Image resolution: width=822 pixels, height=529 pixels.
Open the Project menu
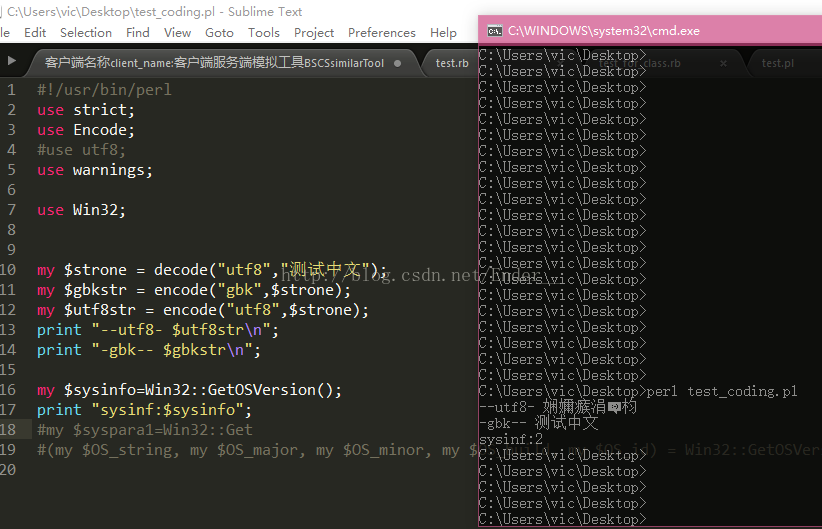click(313, 33)
